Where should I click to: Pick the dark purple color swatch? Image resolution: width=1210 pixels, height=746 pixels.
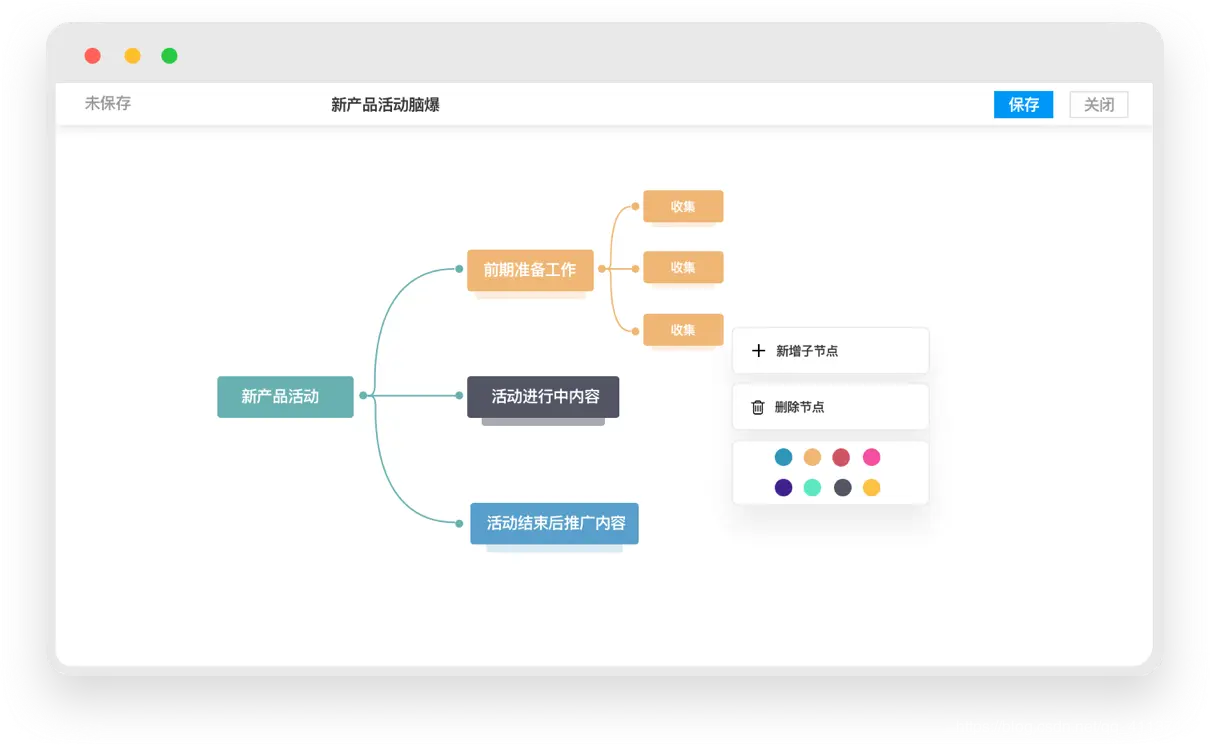(783, 488)
